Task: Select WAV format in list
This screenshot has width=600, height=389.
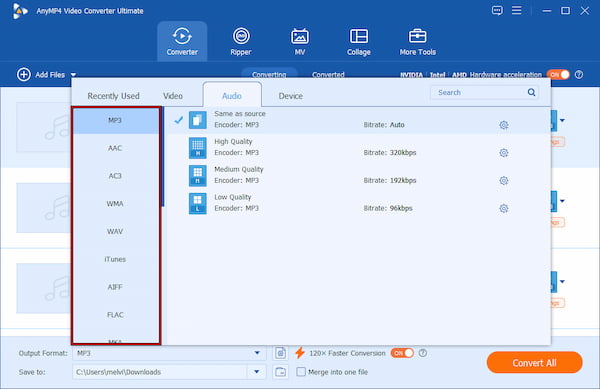Action: (x=115, y=231)
